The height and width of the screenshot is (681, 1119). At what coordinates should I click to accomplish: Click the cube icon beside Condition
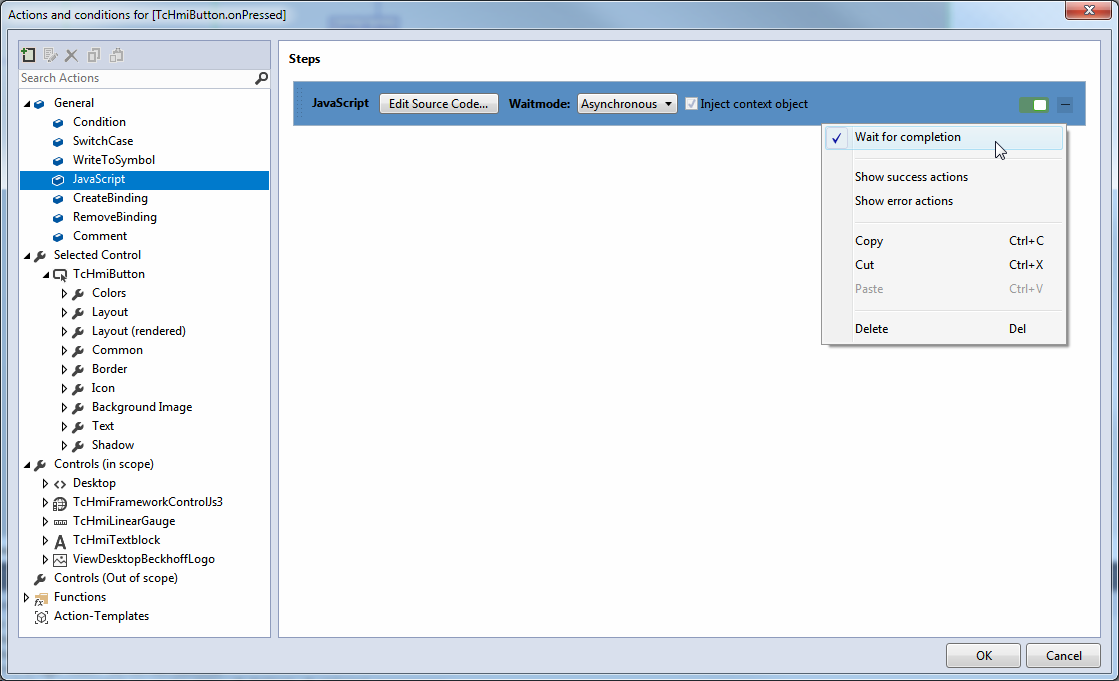tap(59, 123)
